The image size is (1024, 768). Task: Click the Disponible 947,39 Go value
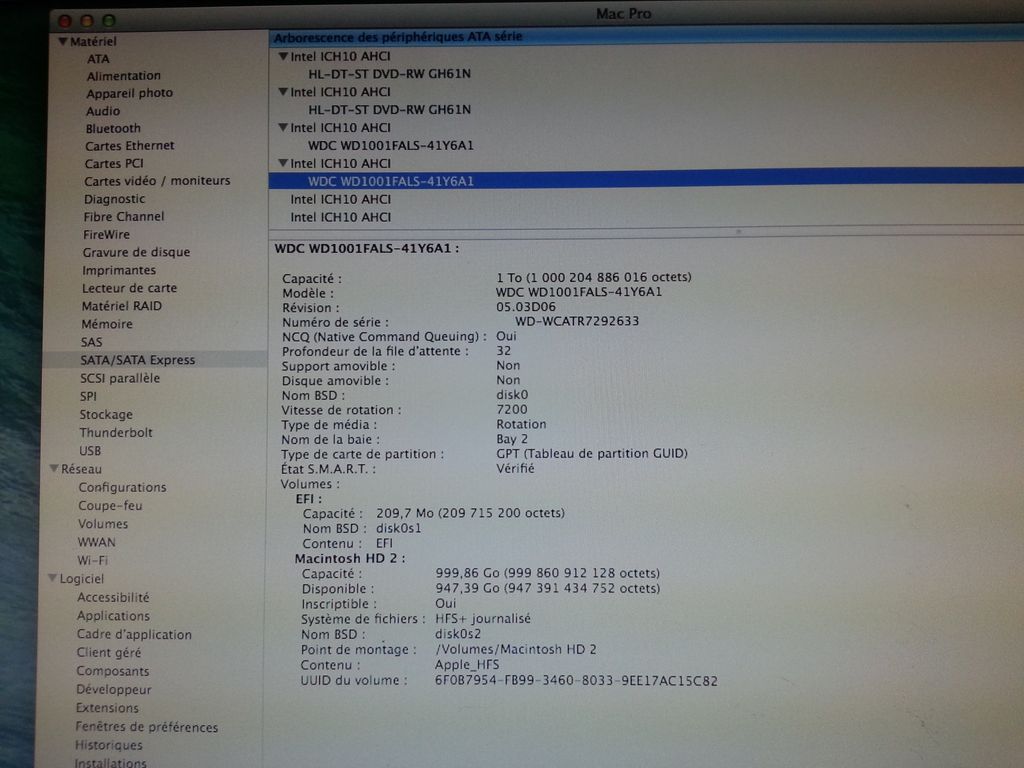tap(547, 588)
